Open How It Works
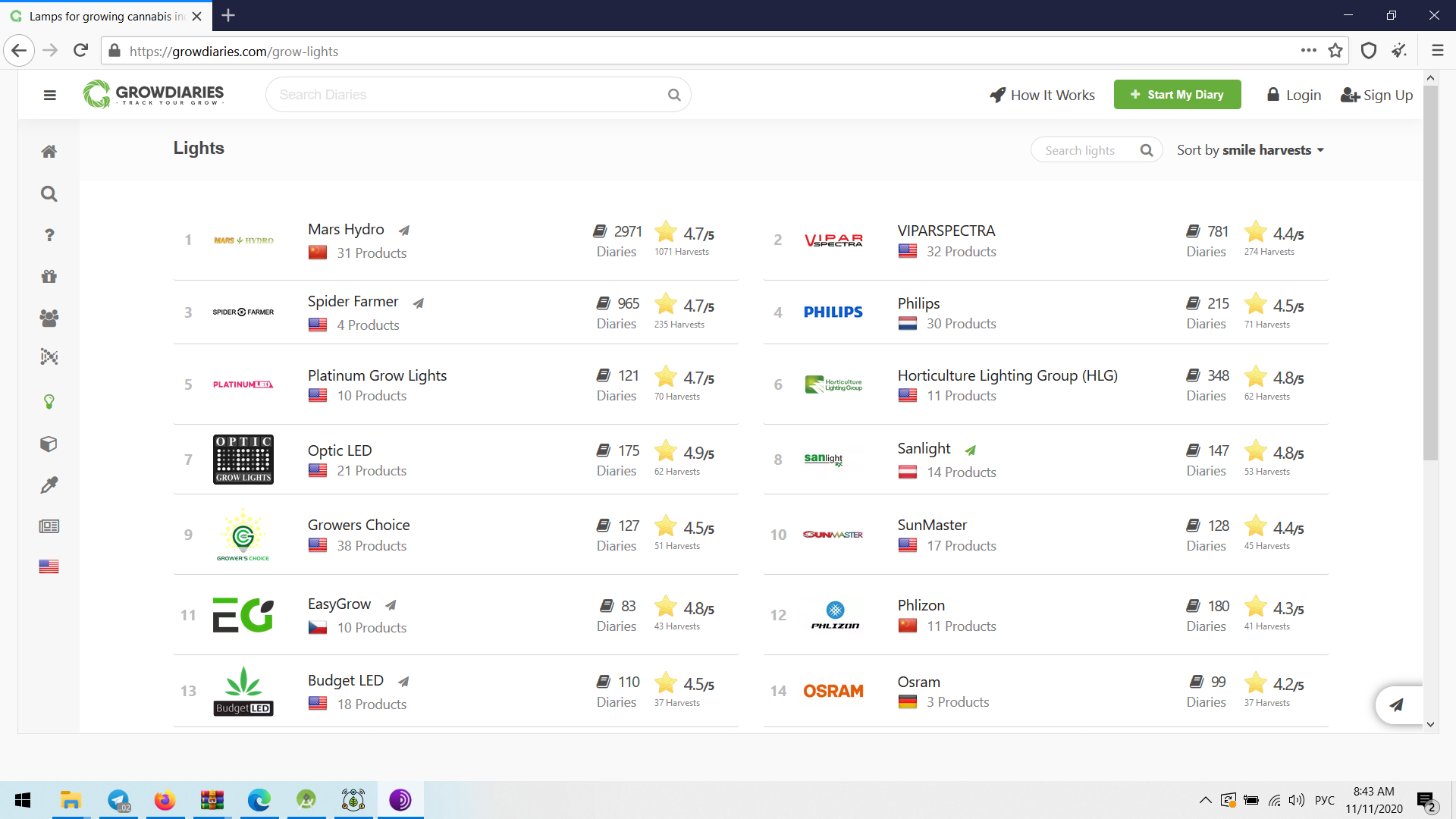The width and height of the screenshot is (1456, 819). click(x=1043, y=95)
